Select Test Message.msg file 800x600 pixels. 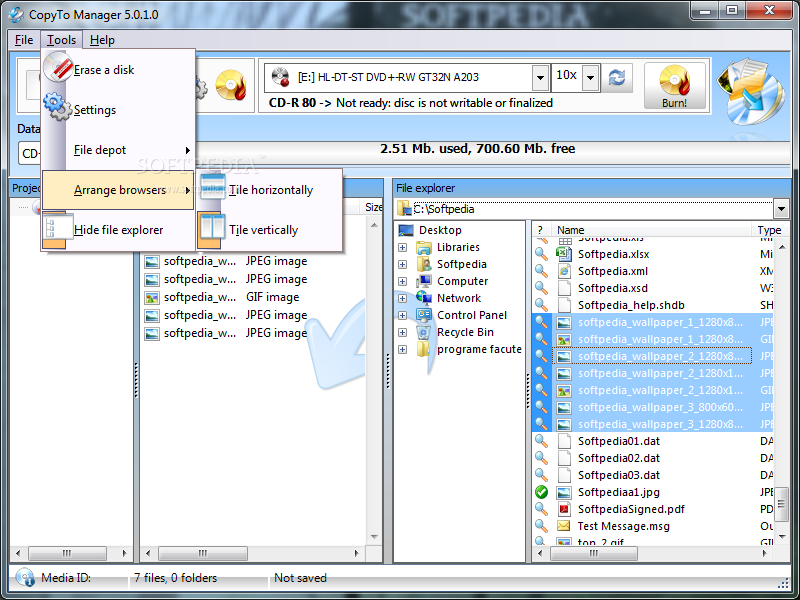coord(623,526)
